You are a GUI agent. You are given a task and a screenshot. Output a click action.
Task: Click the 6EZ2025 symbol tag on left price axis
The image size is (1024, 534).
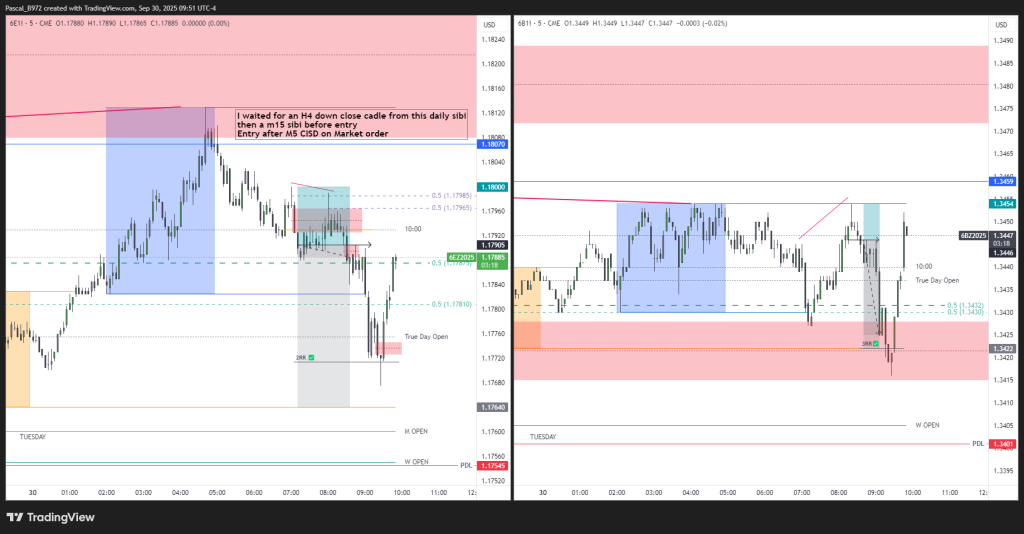[462, 257]
